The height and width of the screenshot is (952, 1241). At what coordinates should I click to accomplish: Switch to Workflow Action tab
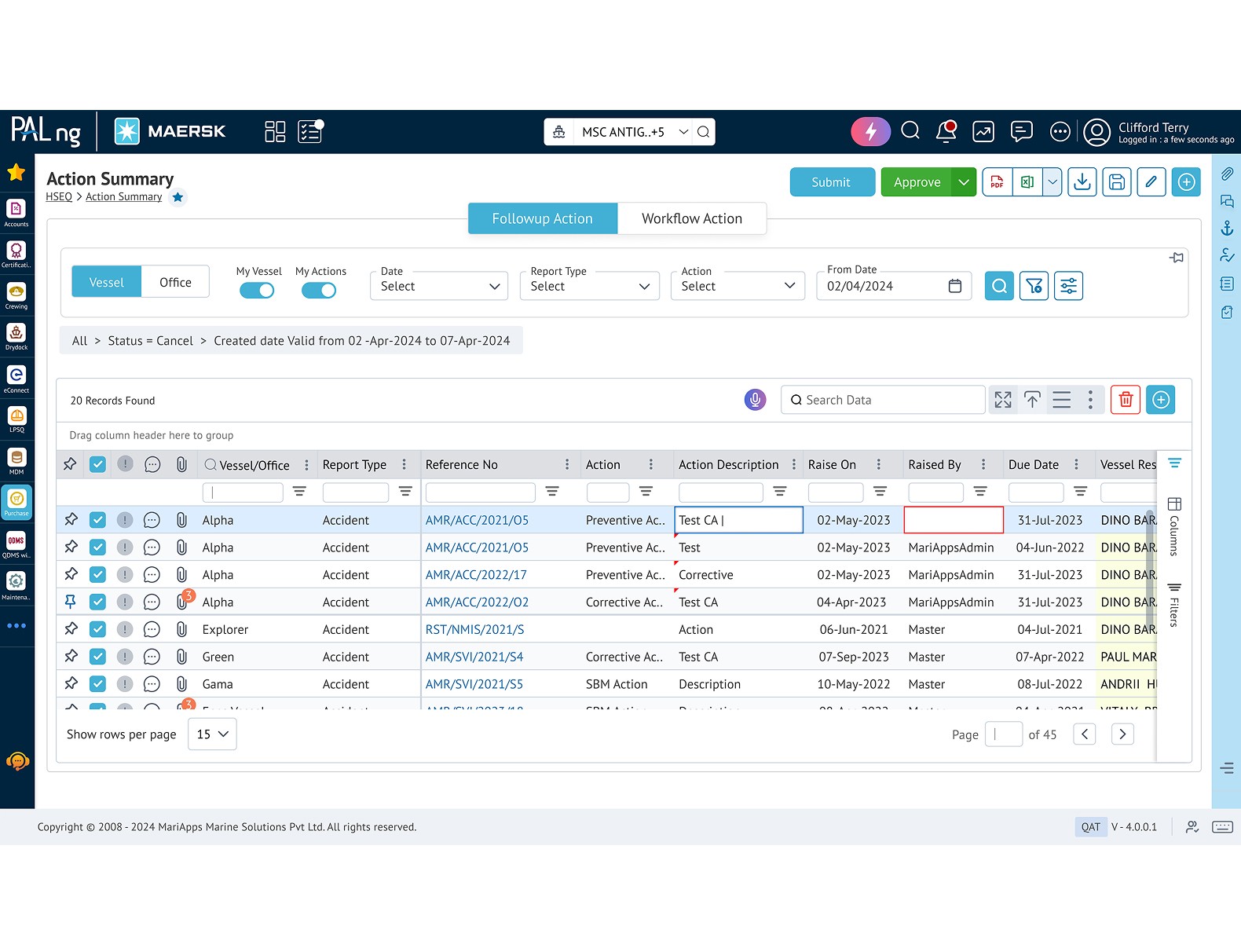click(692, 218)
